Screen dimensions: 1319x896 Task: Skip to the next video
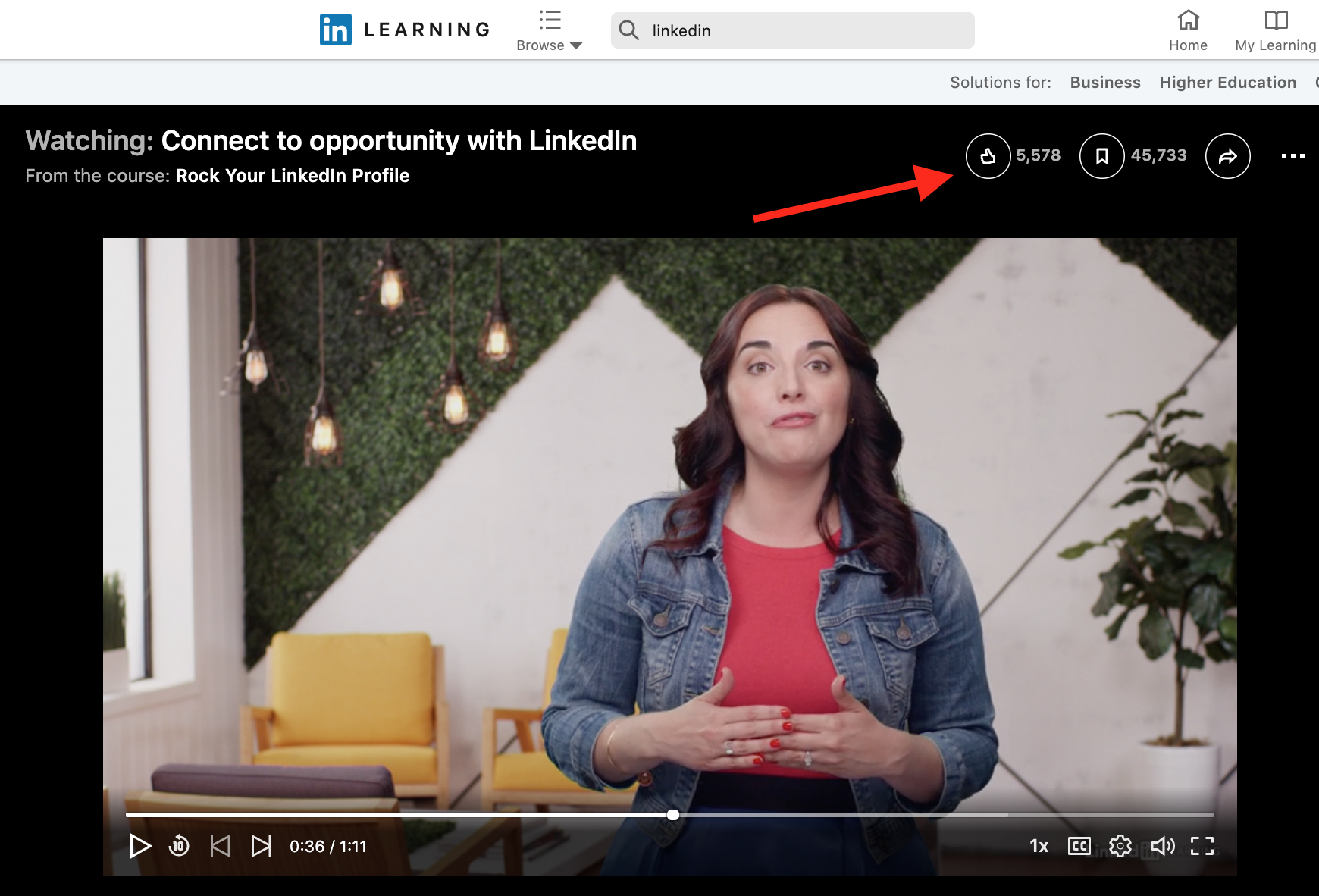261,846
